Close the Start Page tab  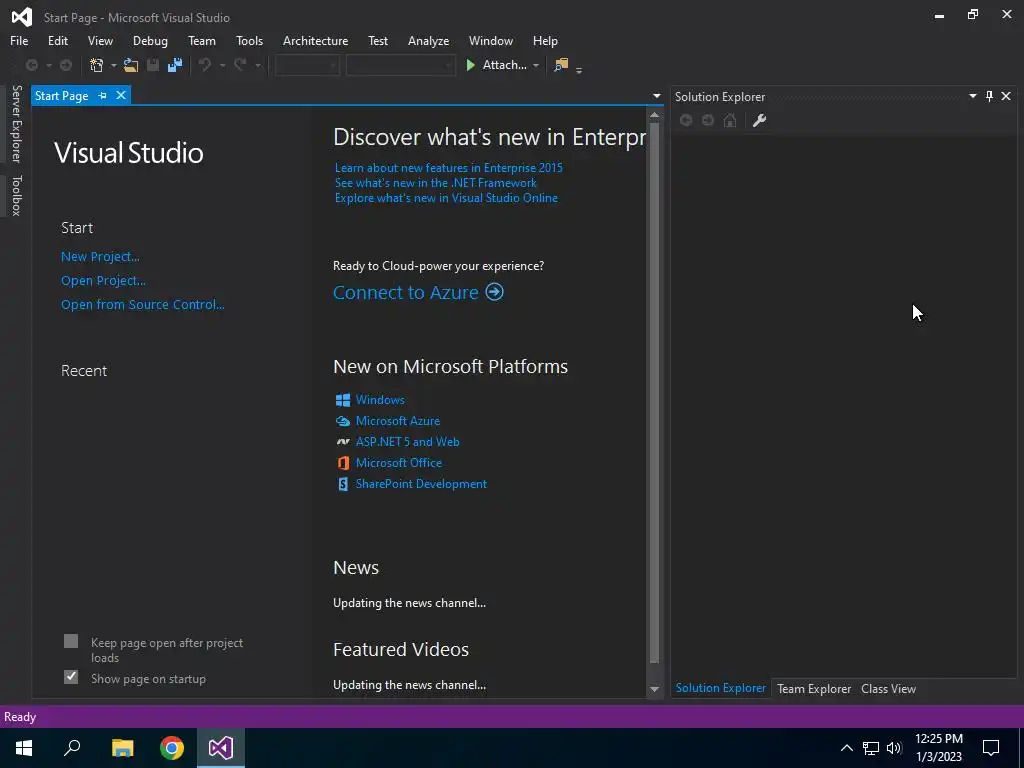coord(121,95)
